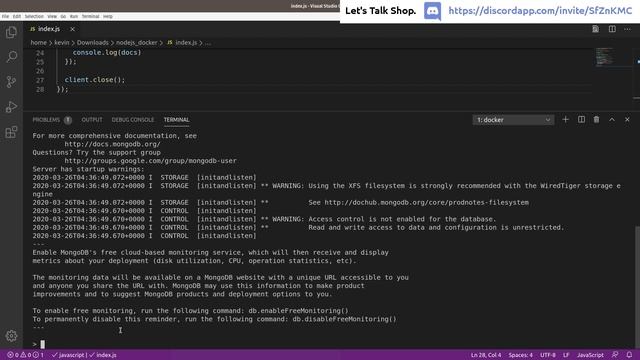Click the 'console.log(docs)' code line
Screen dimensions: 640x360
point(107,52)
